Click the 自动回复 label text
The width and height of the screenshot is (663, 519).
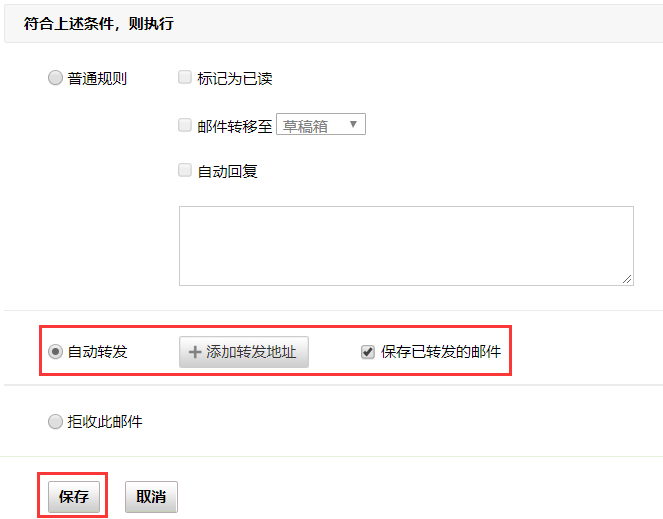(x=228, y=171)
